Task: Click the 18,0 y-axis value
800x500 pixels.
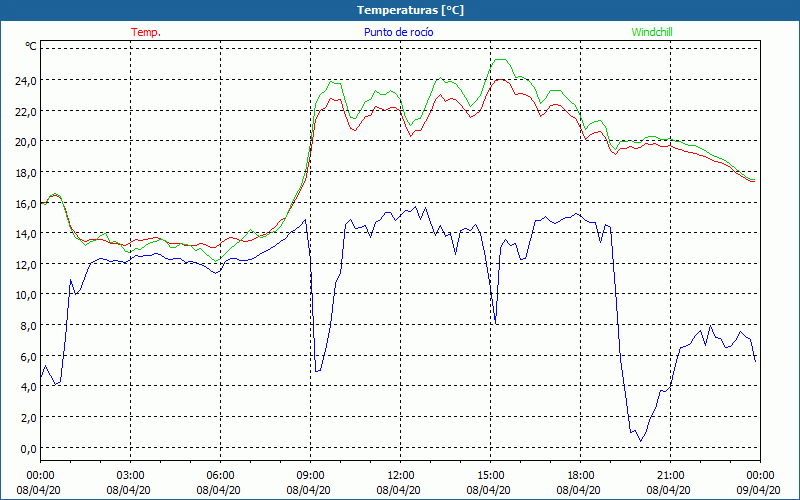Action: [26, 172]
